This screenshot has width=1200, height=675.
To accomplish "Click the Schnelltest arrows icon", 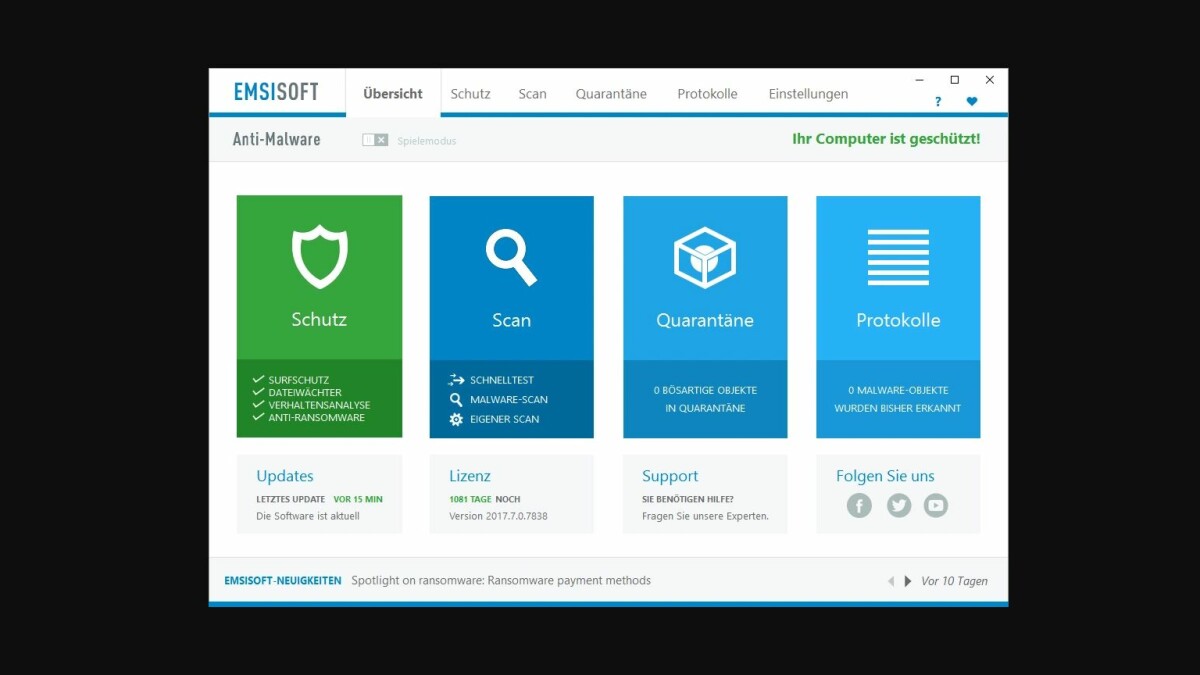I will 457,380.
